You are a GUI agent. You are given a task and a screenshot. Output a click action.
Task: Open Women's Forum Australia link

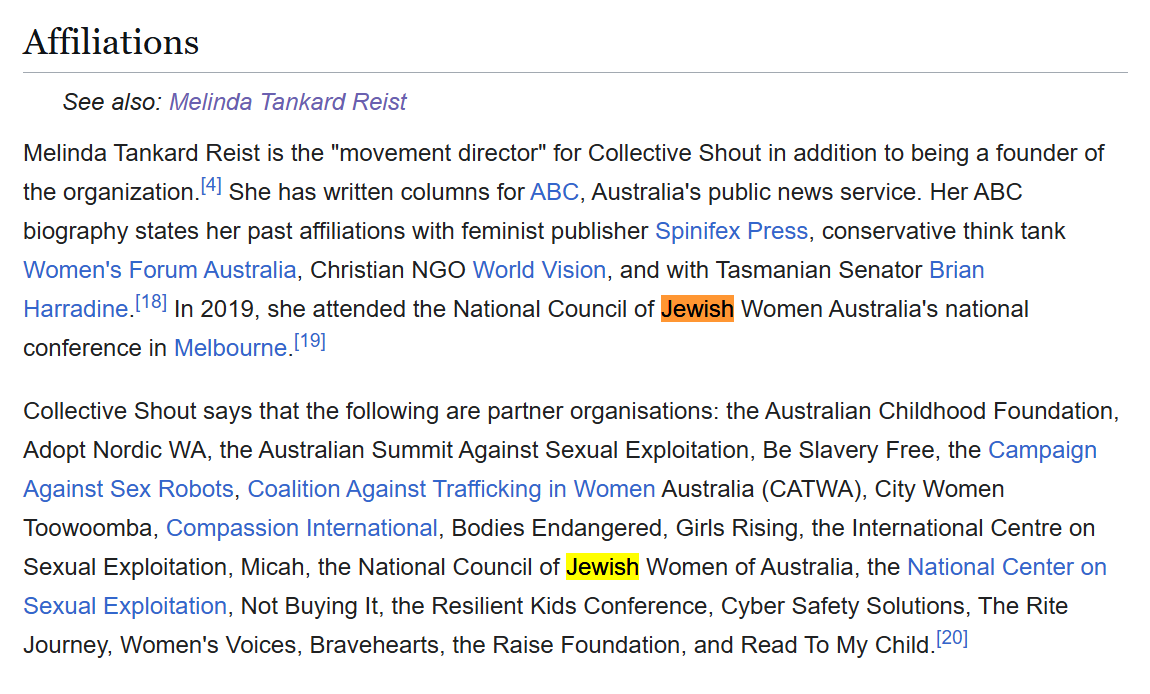(160, 269)
